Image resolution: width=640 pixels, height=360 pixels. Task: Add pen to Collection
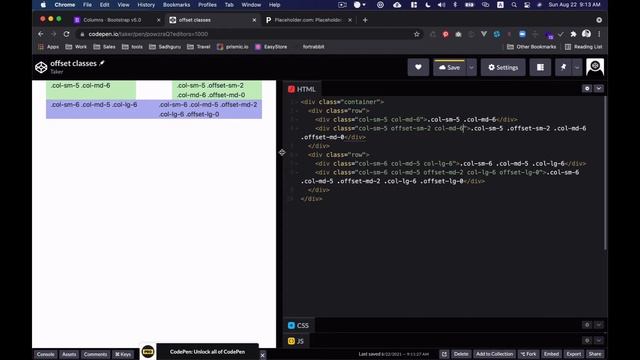pyautogui.click(x=494, y=354)
